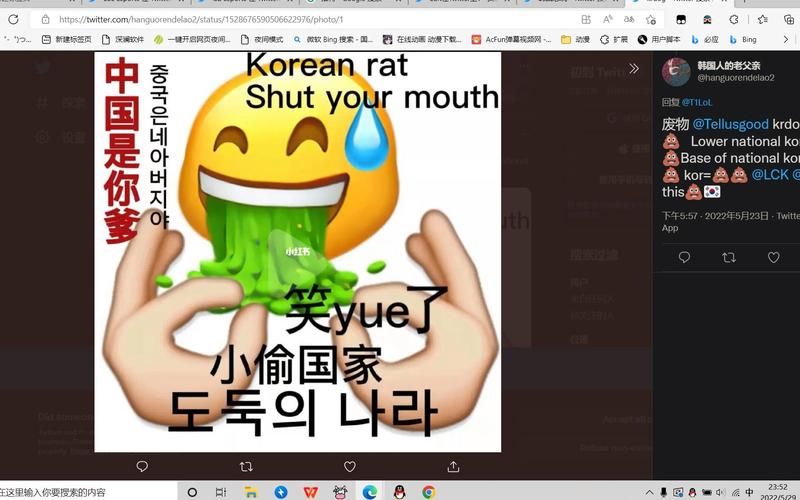Like the tweet using heart below photo
Viewport: 800px width, 500px height.
350,467
